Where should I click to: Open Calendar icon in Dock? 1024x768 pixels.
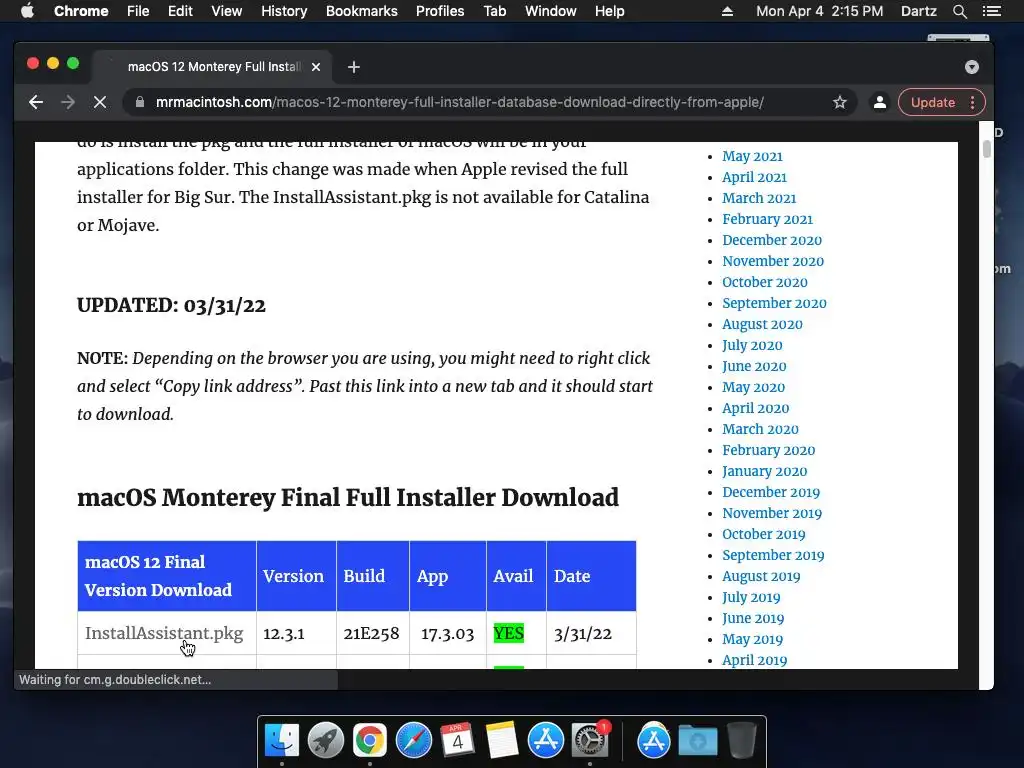(x=457, y=740)
